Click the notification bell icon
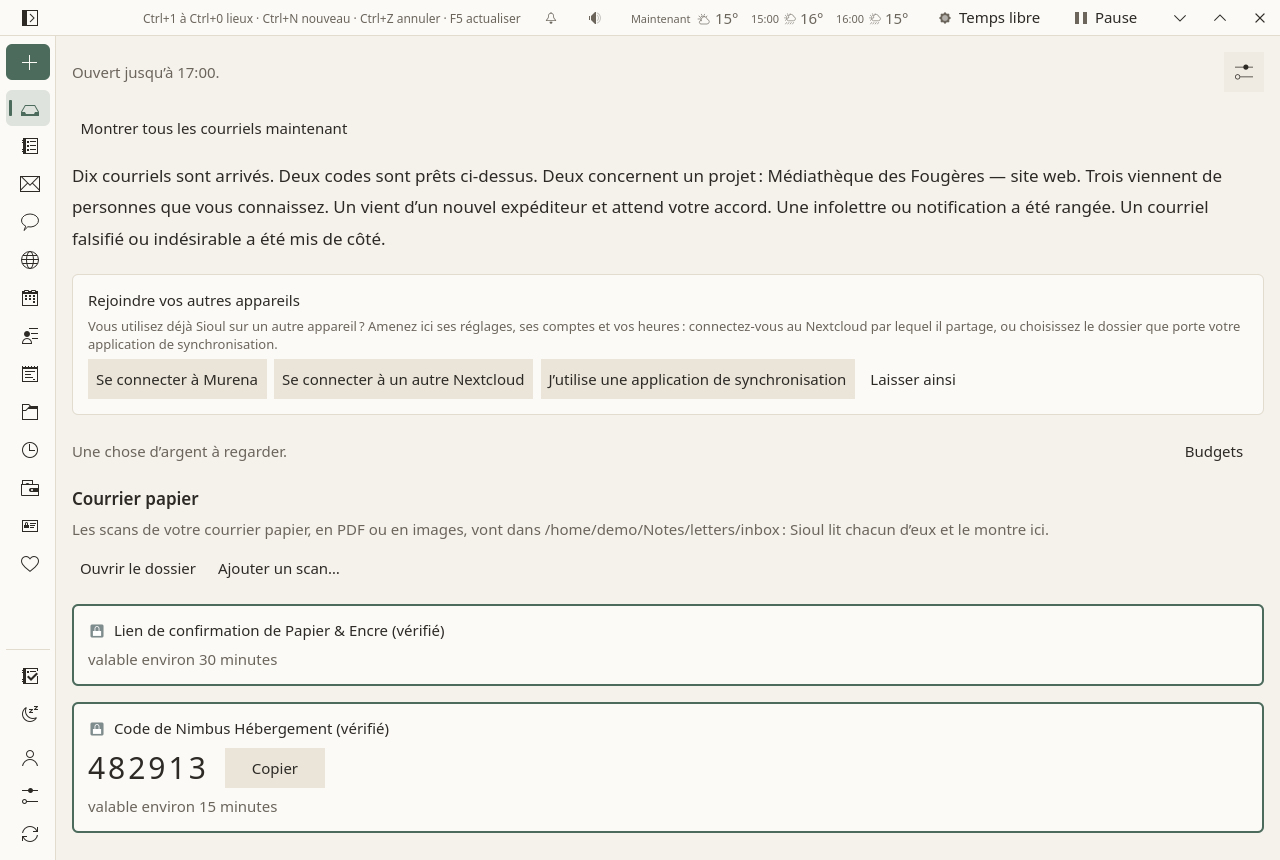 pyautogui.click(x=551, y=18)
